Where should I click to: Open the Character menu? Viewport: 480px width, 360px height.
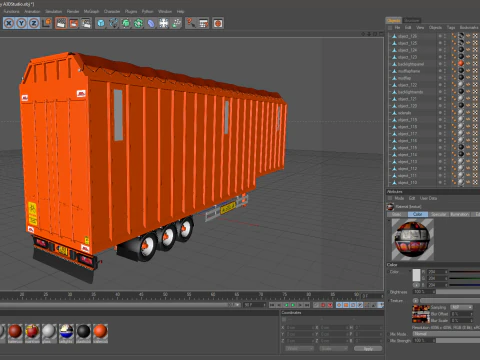pyautogui.click(x=112, y=11)
